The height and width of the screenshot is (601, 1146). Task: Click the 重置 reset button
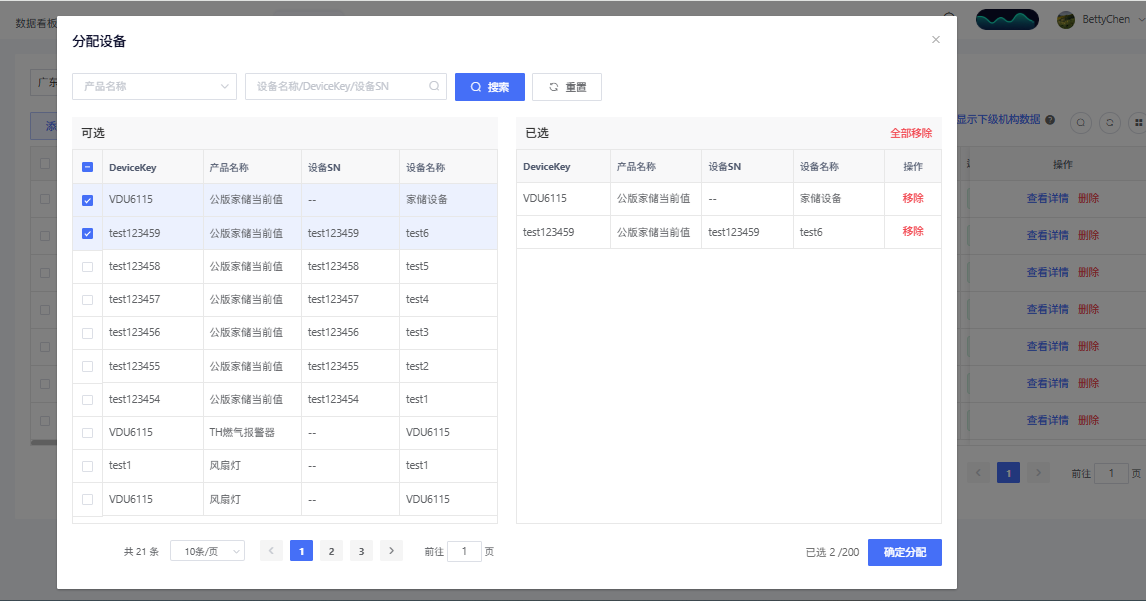567,87
